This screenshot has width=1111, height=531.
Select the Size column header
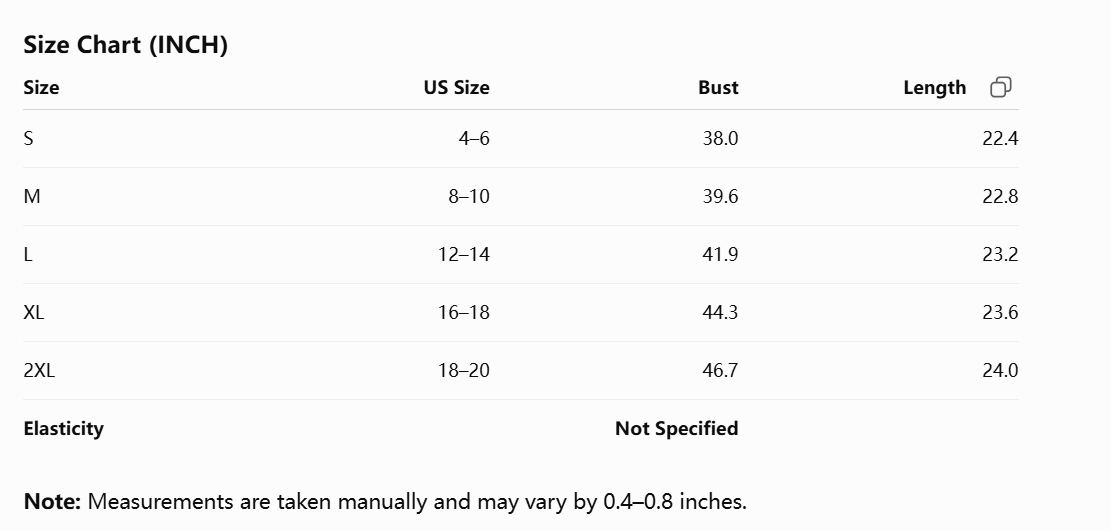41,87
